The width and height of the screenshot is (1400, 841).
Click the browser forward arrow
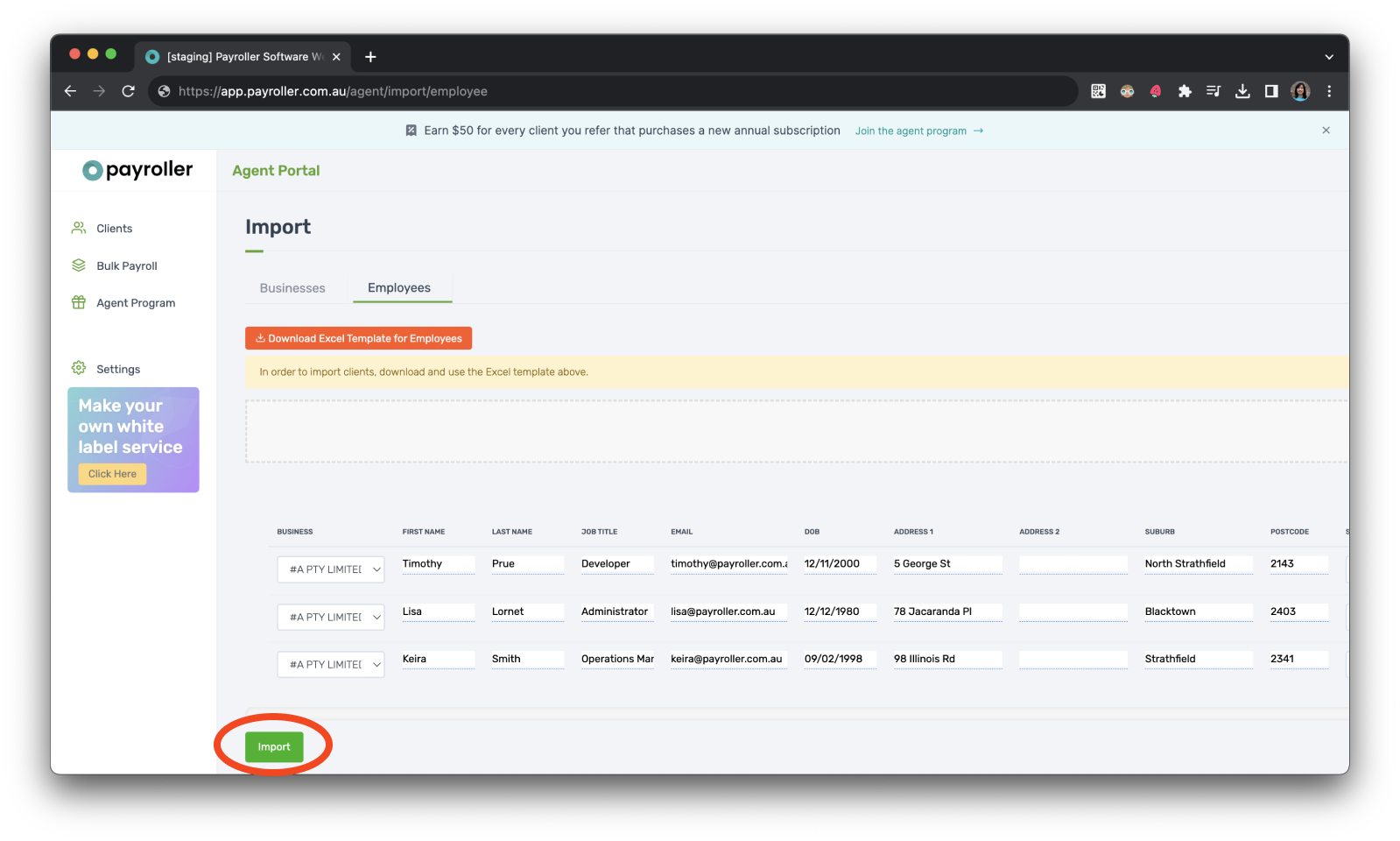[x=99, y=91]
